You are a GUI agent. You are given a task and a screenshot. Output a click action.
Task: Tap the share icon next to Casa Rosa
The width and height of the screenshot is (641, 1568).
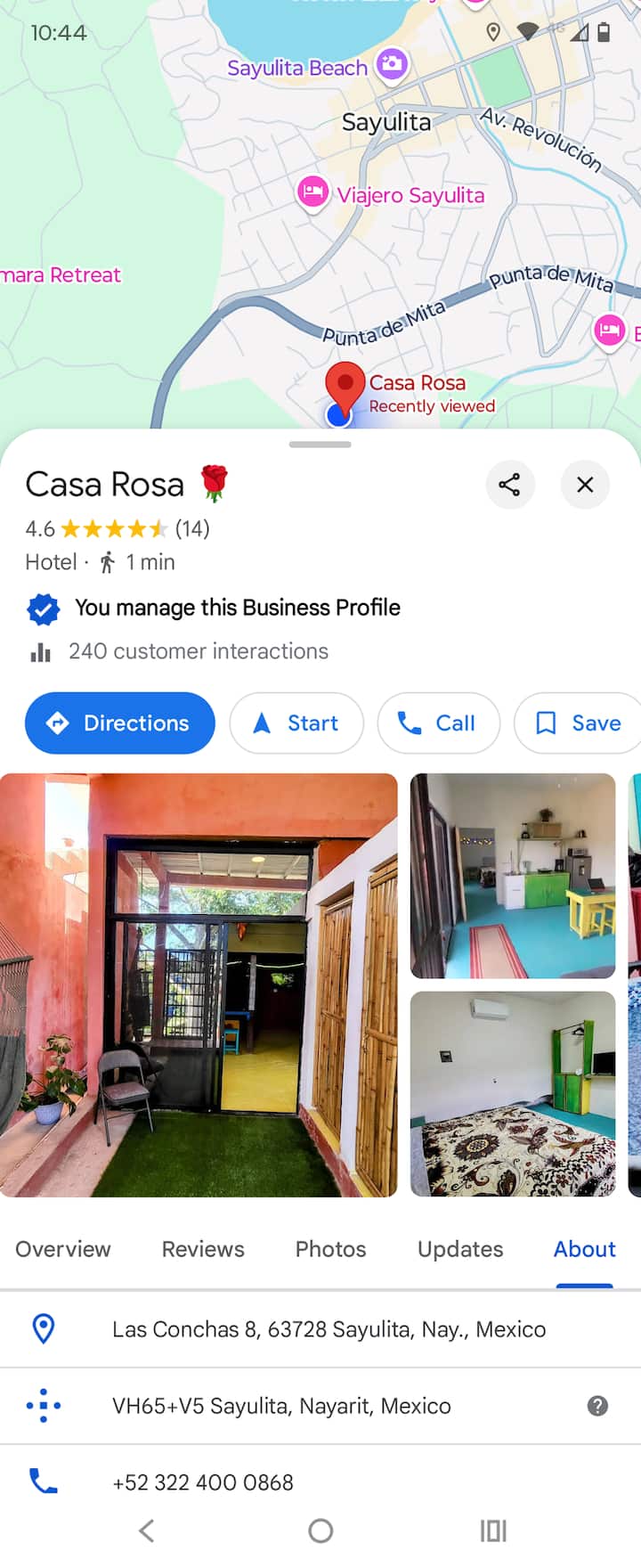[509, 485]
